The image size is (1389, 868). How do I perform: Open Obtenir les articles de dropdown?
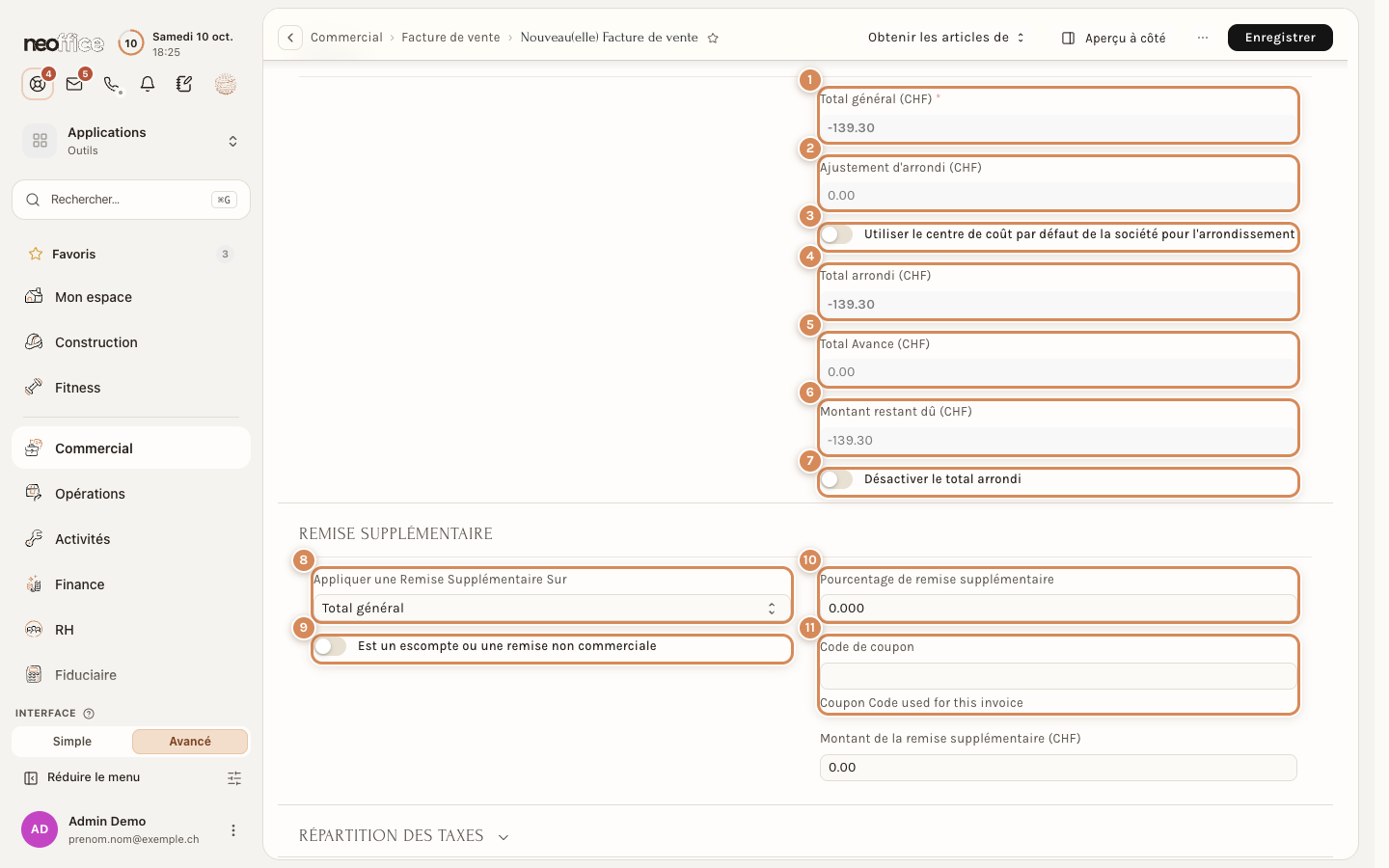point(946,38)
